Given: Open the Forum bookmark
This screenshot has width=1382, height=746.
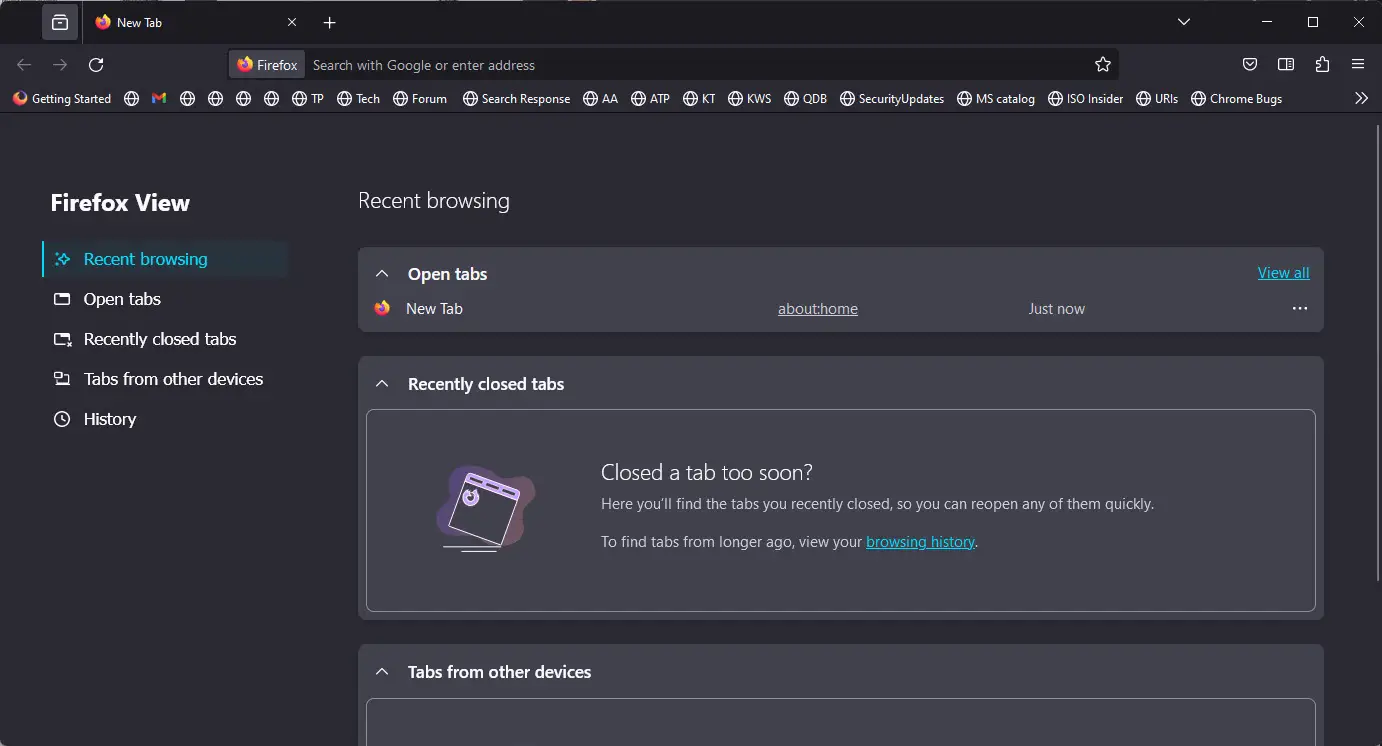Looking at the screenshot, I should tap(420, 99).
